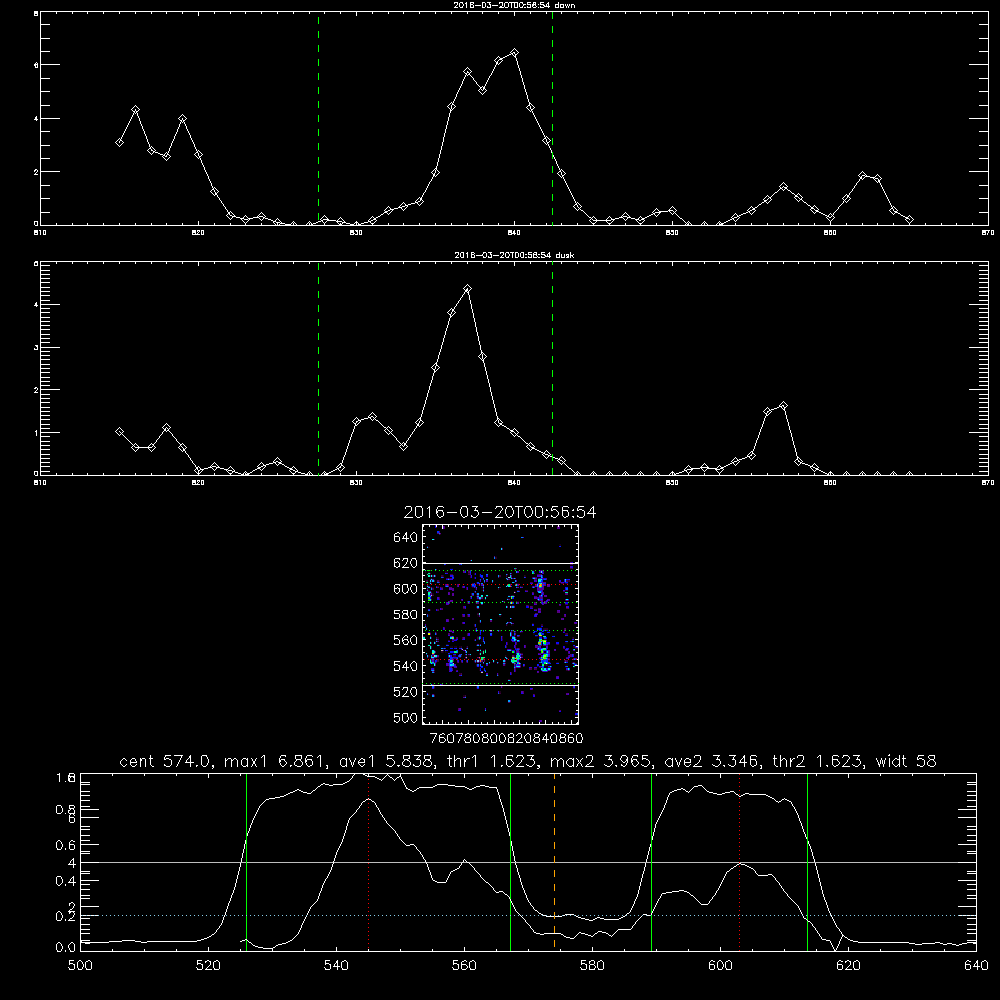1000x1000 pixels.
Task: Pick the peak diamond point in dusk plot
Action: point(467,289)
